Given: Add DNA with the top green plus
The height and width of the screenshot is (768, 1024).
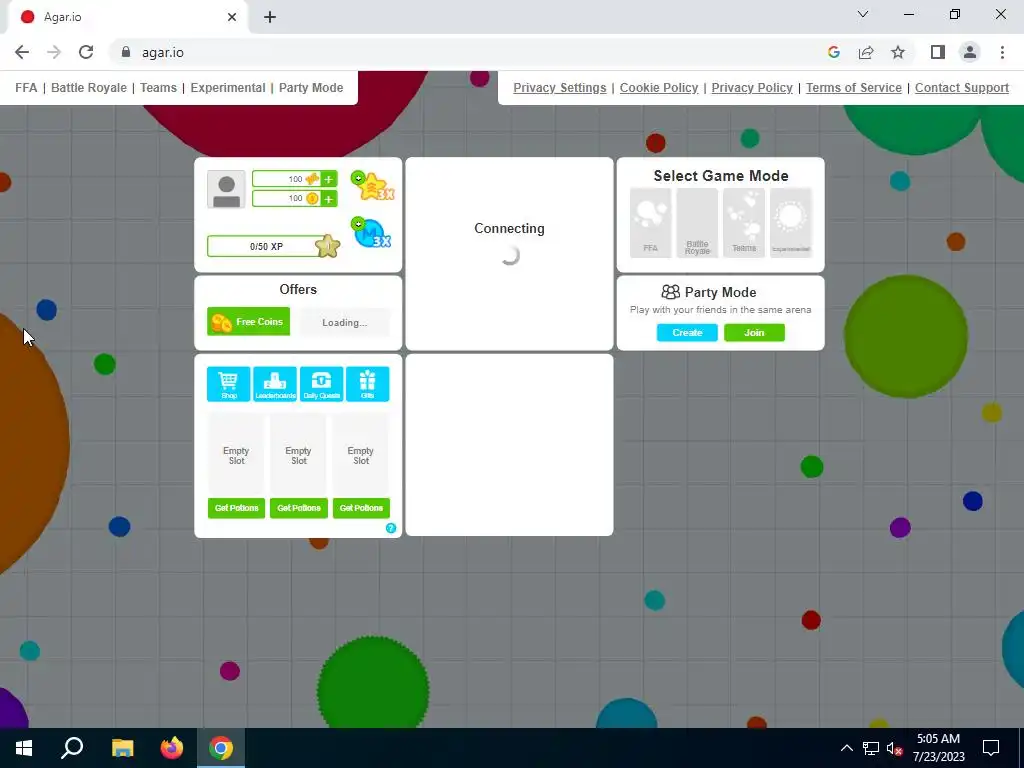Looking at the screenshot, I should pyautogui.click(x=328, y=179).
